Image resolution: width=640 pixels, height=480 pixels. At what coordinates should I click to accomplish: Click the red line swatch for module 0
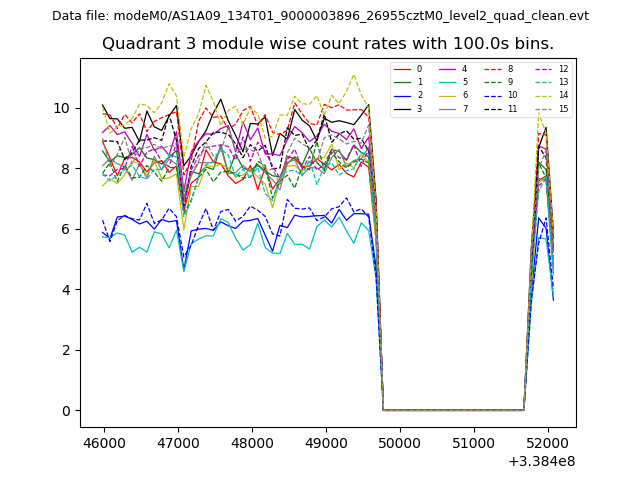point(402,69)
